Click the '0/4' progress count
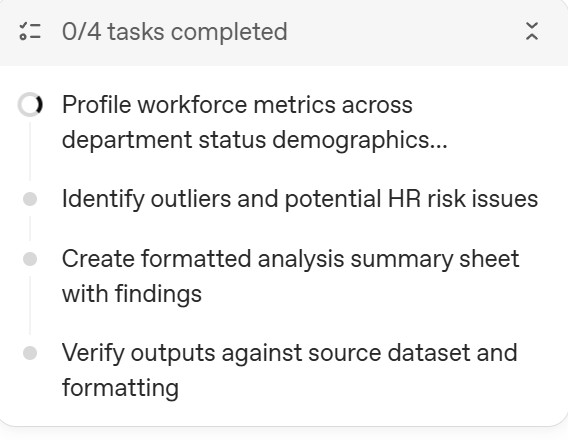This screenshot has height=440, width=568. (82, 32)
